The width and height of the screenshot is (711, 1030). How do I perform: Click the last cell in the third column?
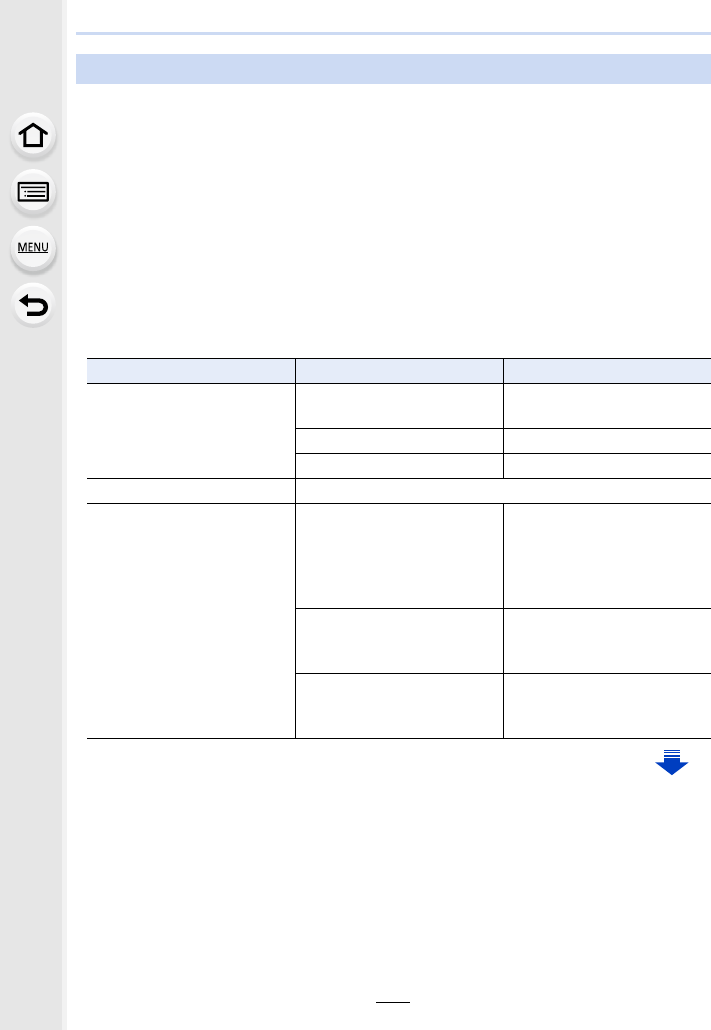tap(607, 705)
